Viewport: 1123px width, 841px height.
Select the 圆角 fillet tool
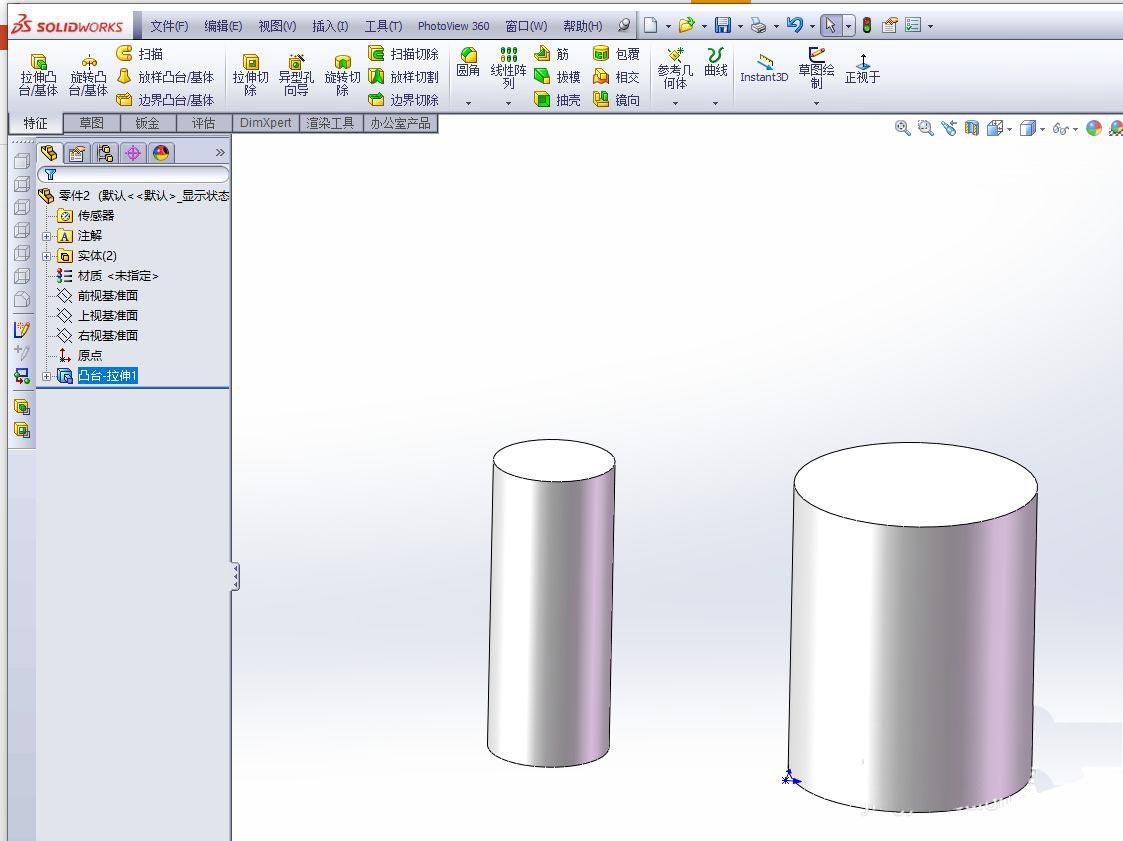click(468, 62)
